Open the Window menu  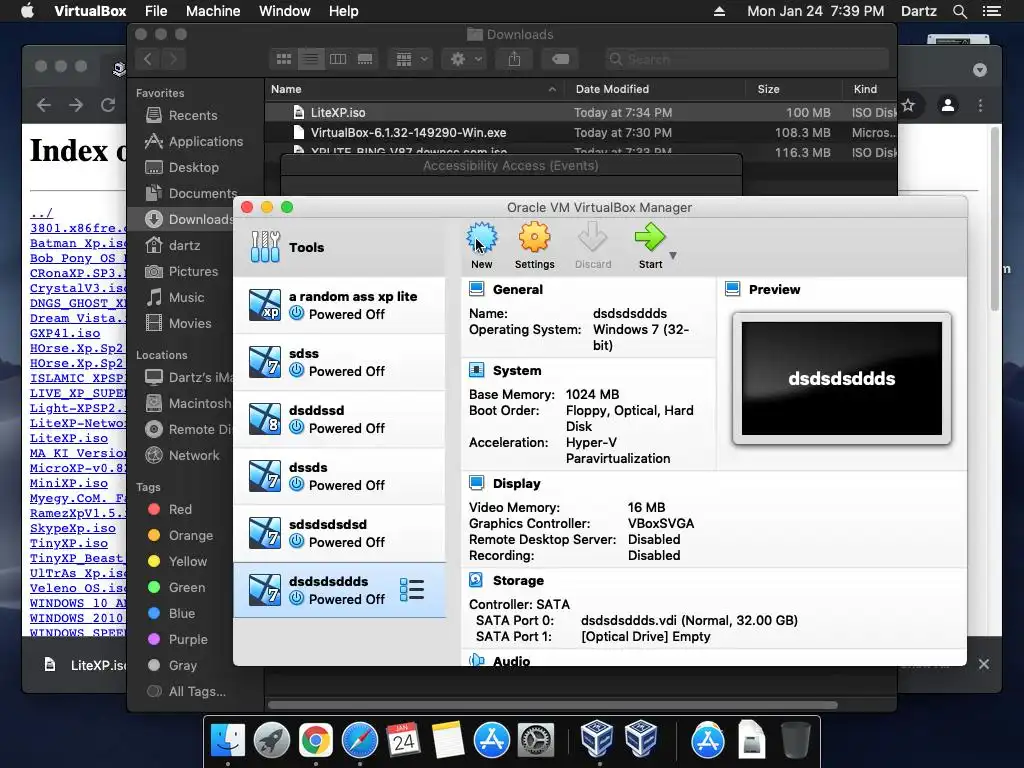[285, 11]
